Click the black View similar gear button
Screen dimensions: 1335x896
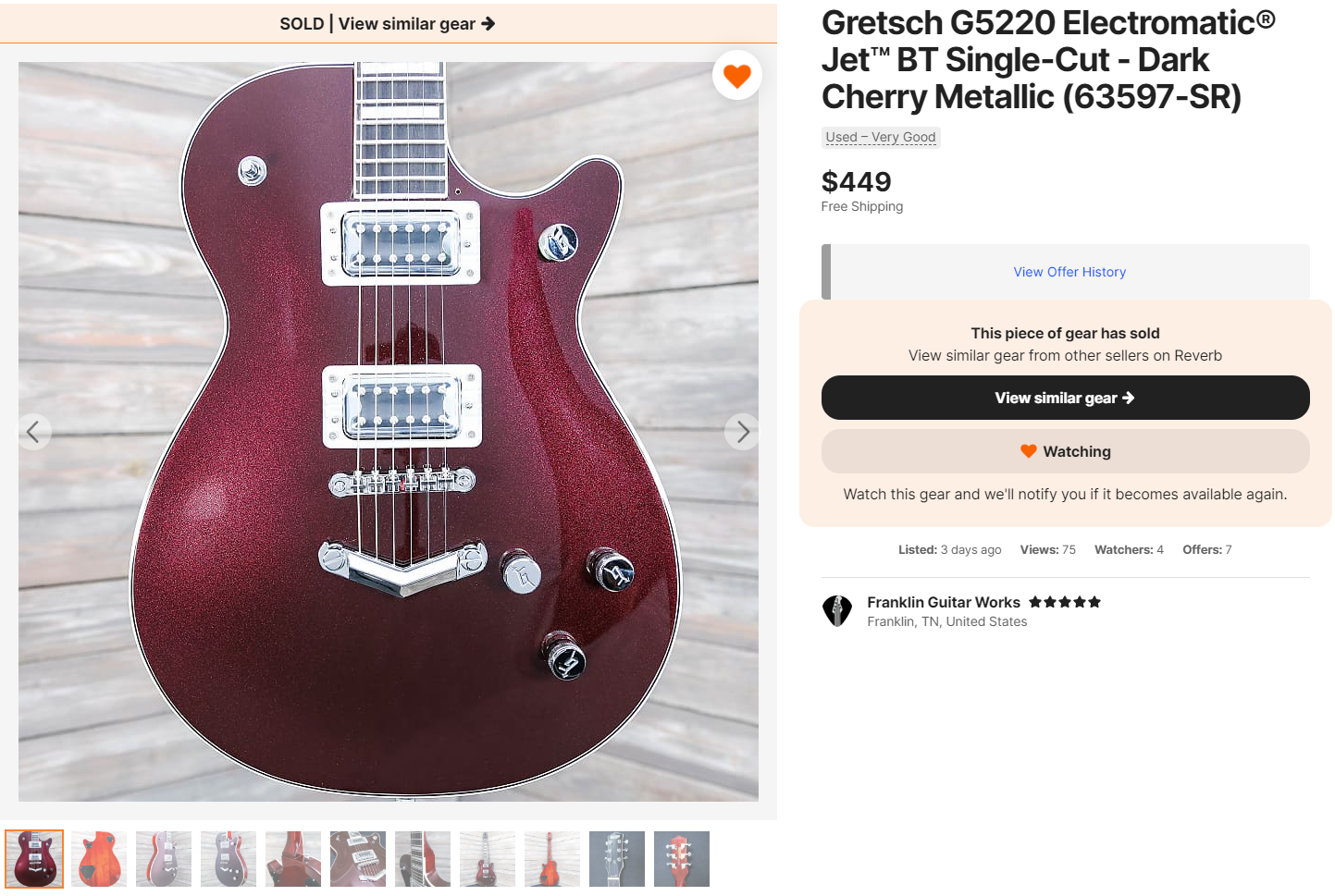pyautogui.click(x=1065, y=398)
